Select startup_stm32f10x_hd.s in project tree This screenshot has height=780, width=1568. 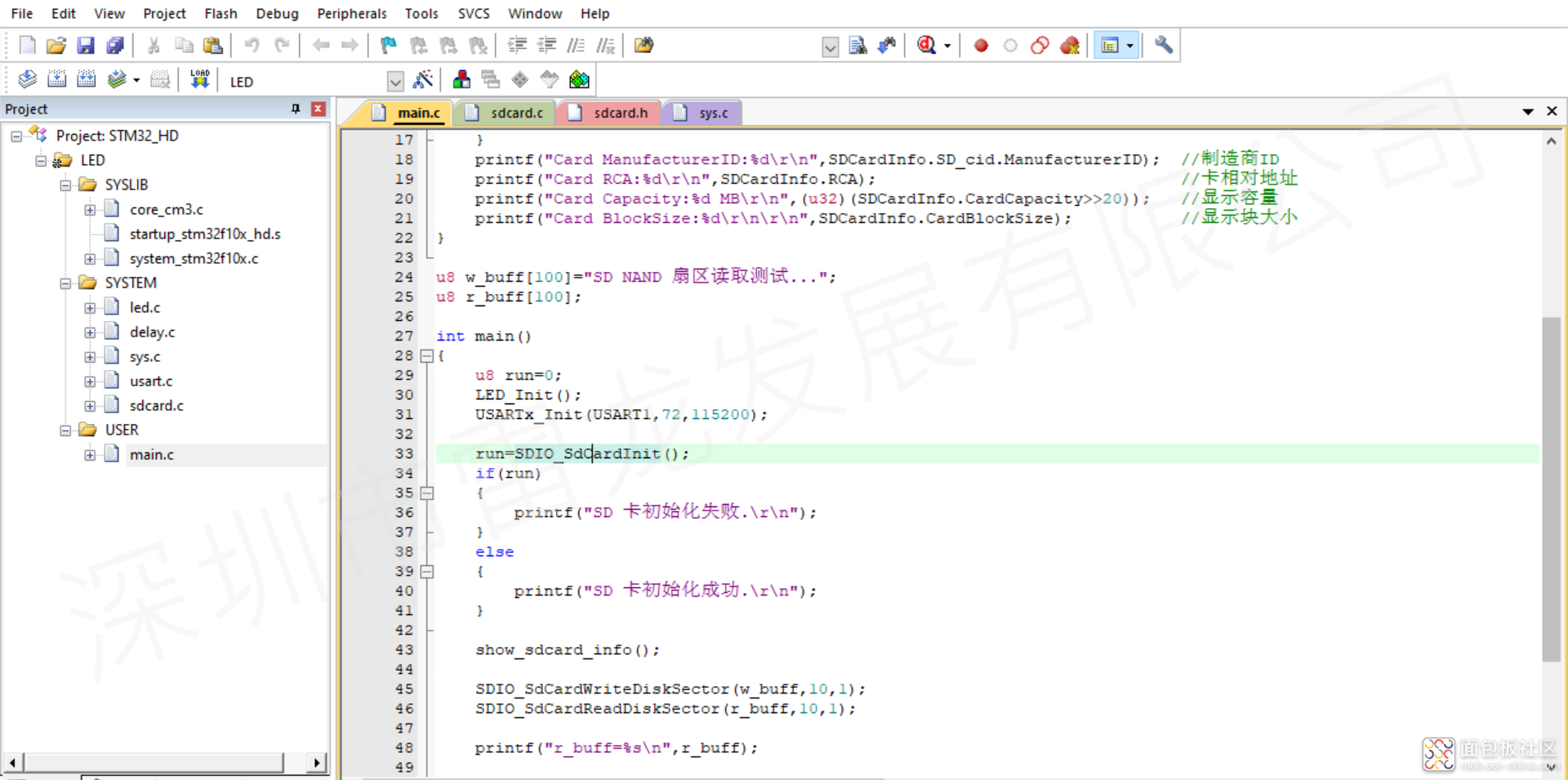point(205,234)
